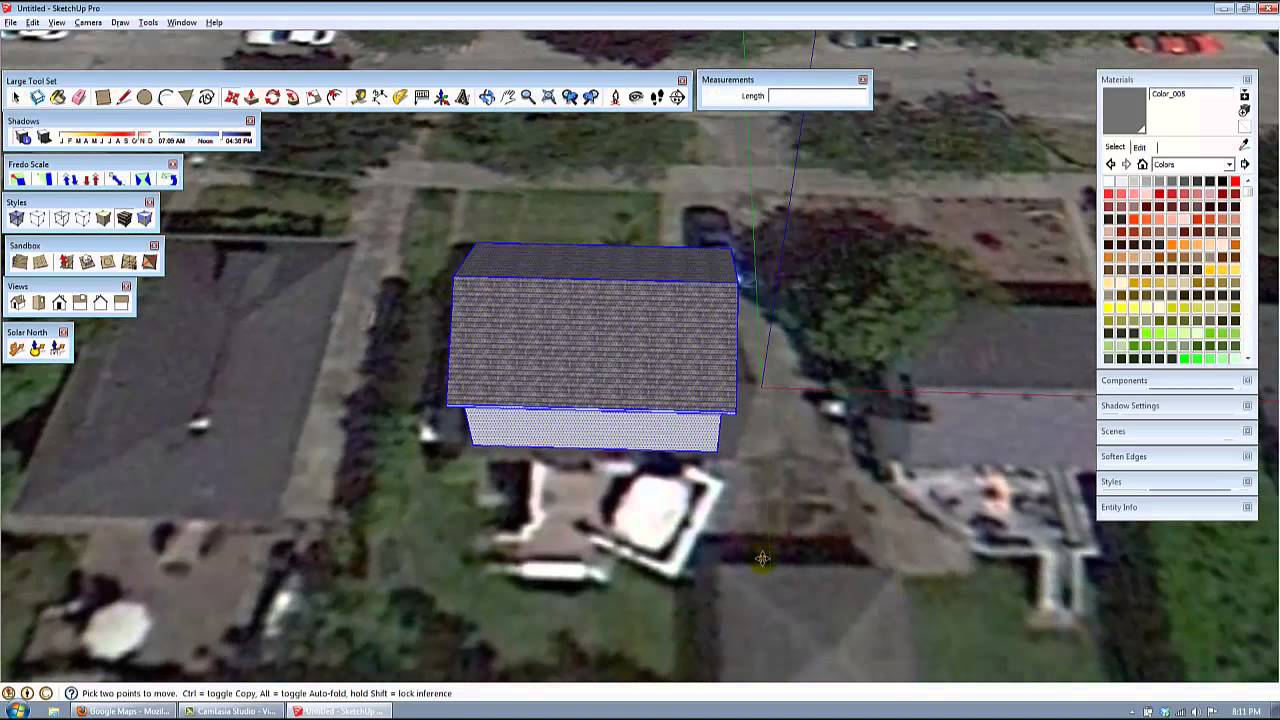Expand the Soften Edges panel

(1176, 456)
